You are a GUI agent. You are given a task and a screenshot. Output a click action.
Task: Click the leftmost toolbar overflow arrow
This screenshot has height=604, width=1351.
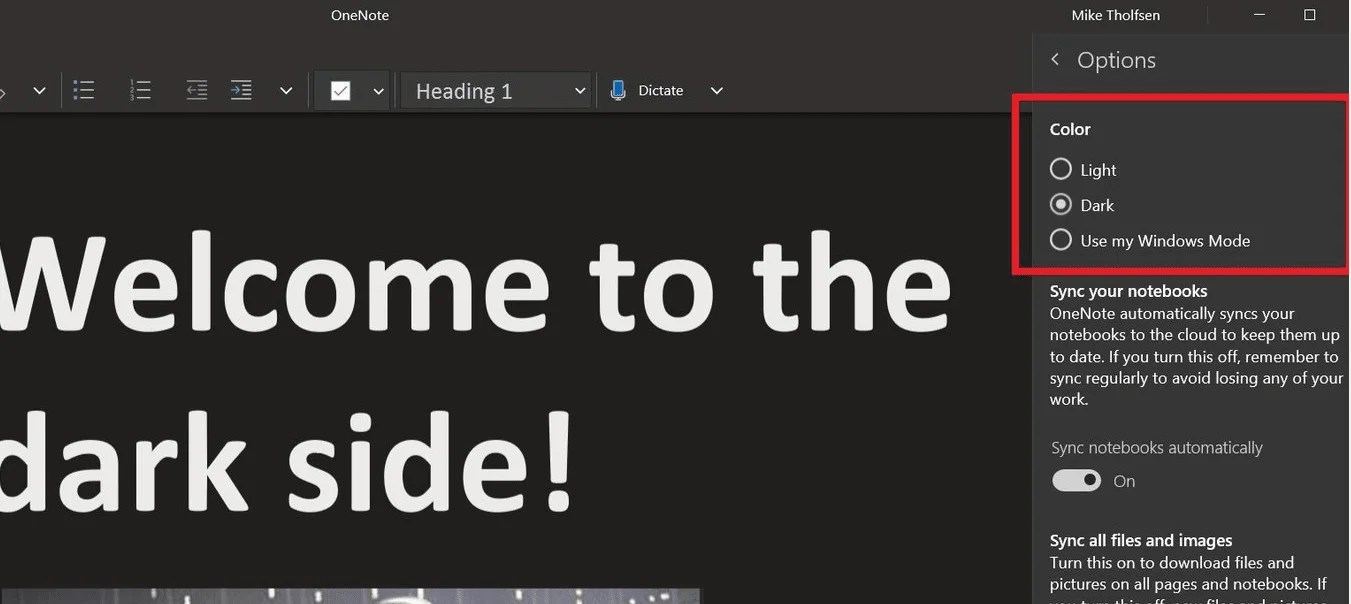tap(38, 90)
